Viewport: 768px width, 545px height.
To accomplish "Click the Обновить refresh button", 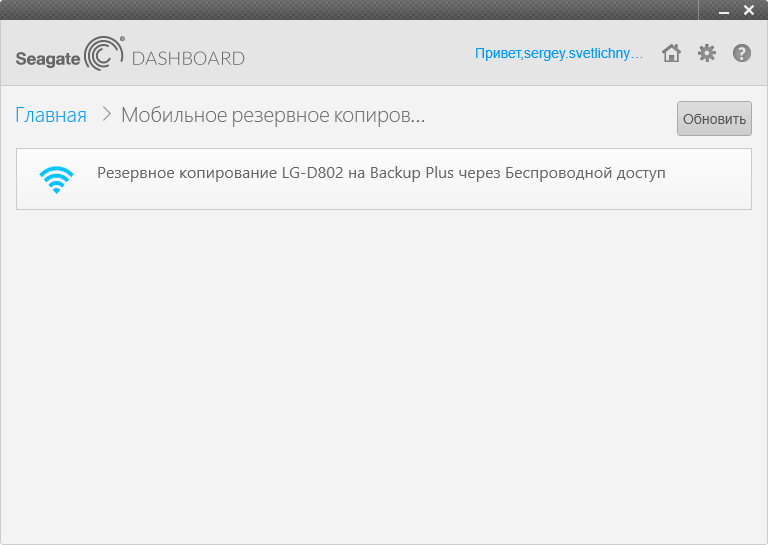I will 714,118.
